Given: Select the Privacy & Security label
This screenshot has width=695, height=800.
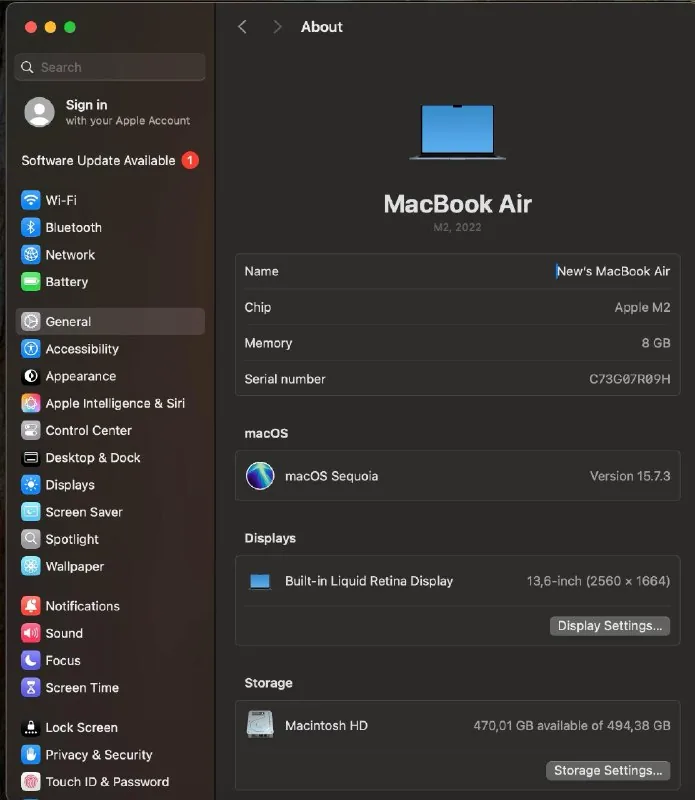Looking at the screenshot, I should [99, 755].
